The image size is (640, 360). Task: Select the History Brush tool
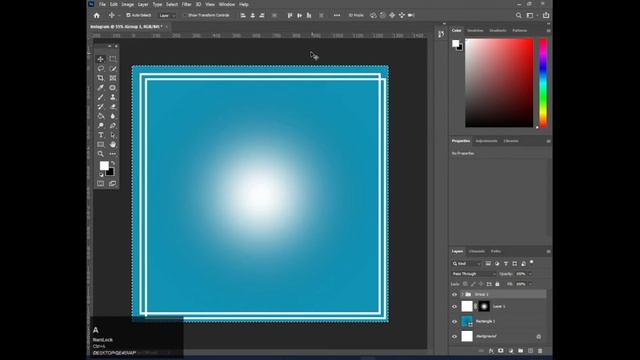click(100, 107)
